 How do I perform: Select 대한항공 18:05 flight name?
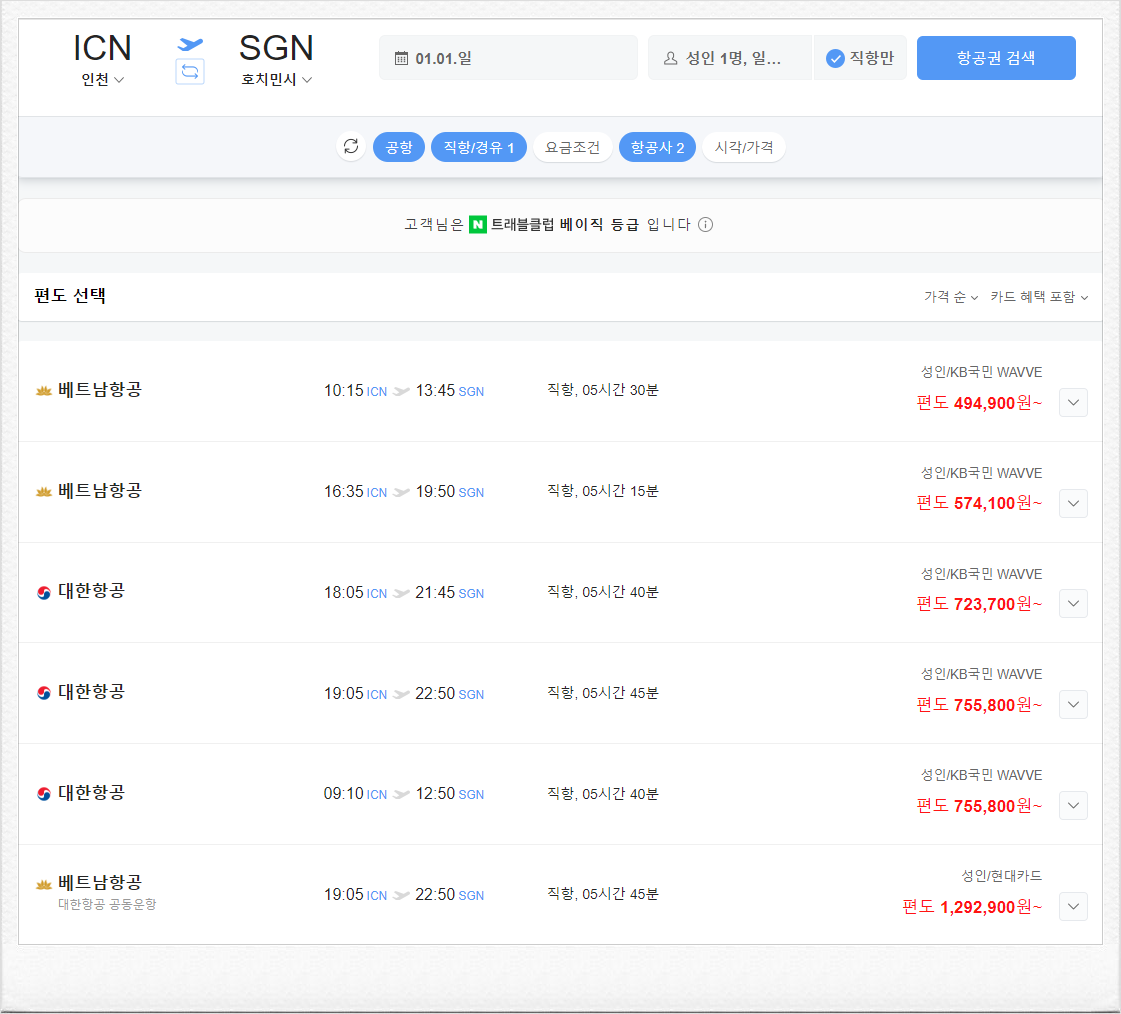(92, 591)
